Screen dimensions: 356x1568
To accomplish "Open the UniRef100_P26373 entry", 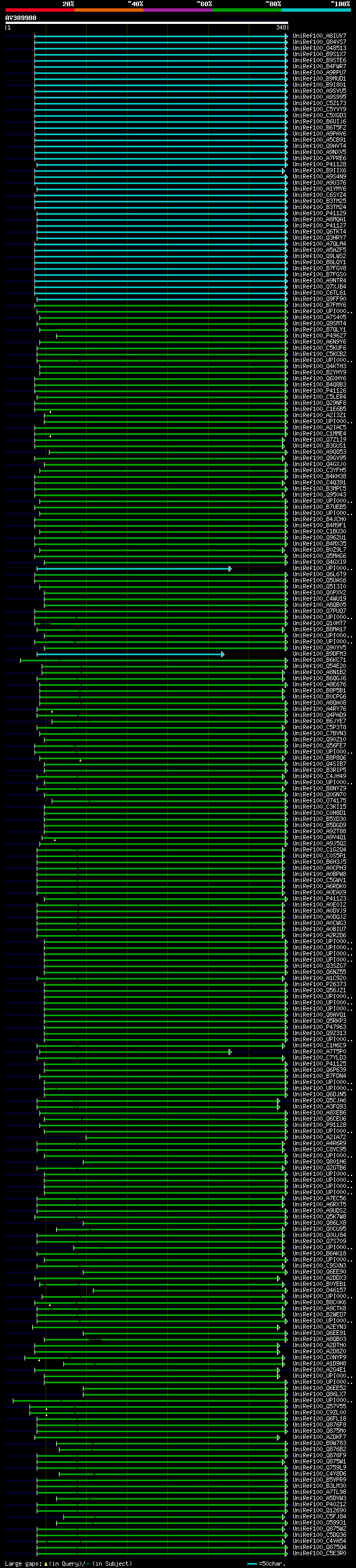I will tap(319, 985).
